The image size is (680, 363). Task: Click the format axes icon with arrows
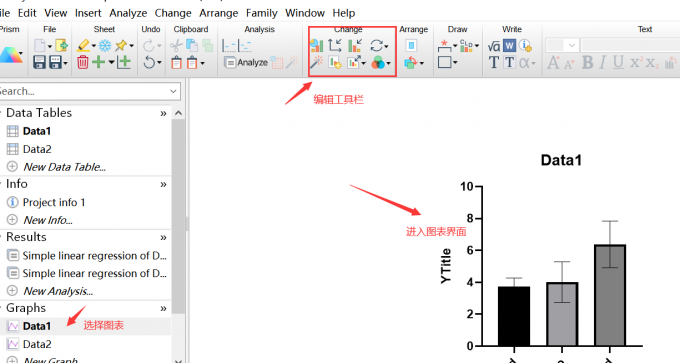[335, 45]
